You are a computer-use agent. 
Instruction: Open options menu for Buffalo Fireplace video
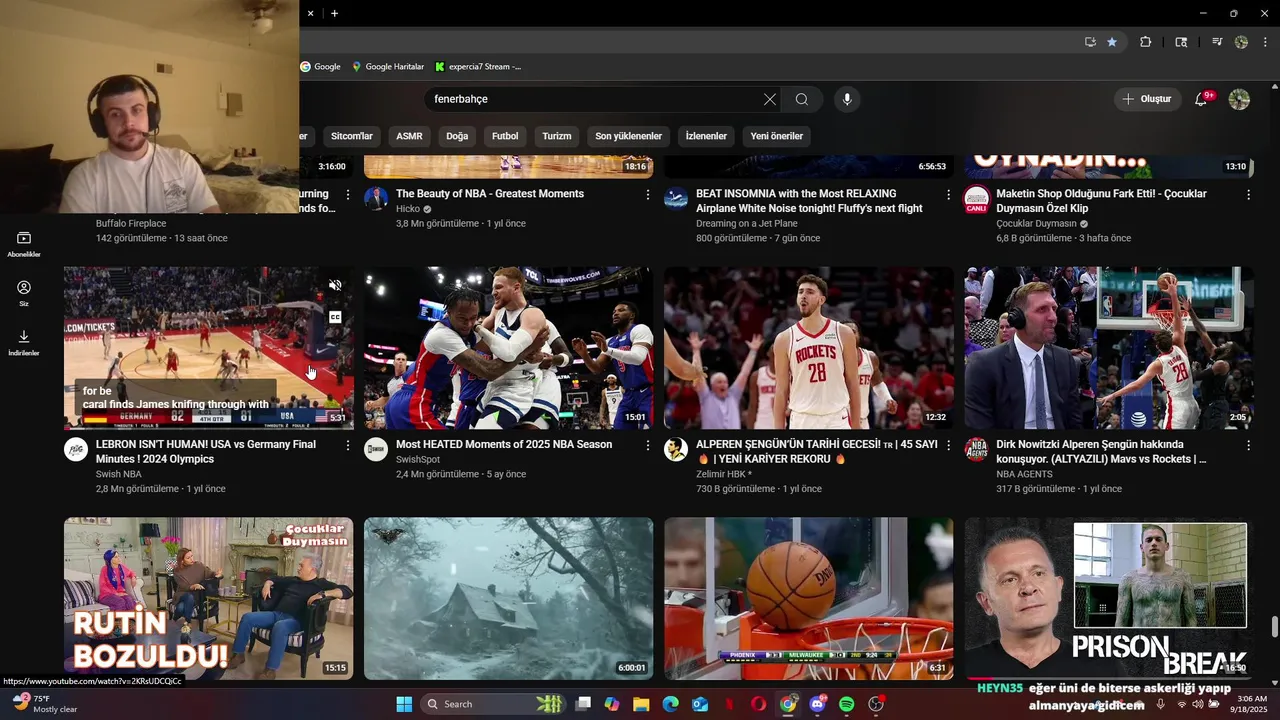348,194
